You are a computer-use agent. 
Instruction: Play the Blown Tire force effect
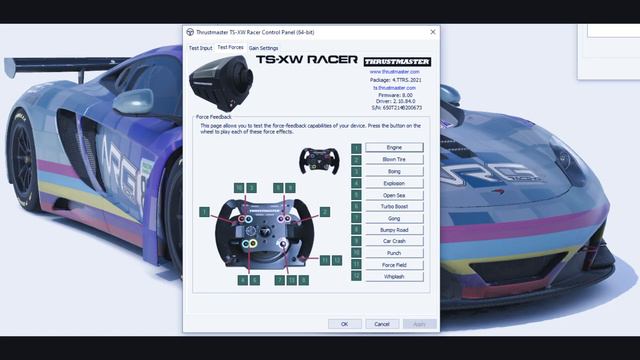[x=394, y=159]
